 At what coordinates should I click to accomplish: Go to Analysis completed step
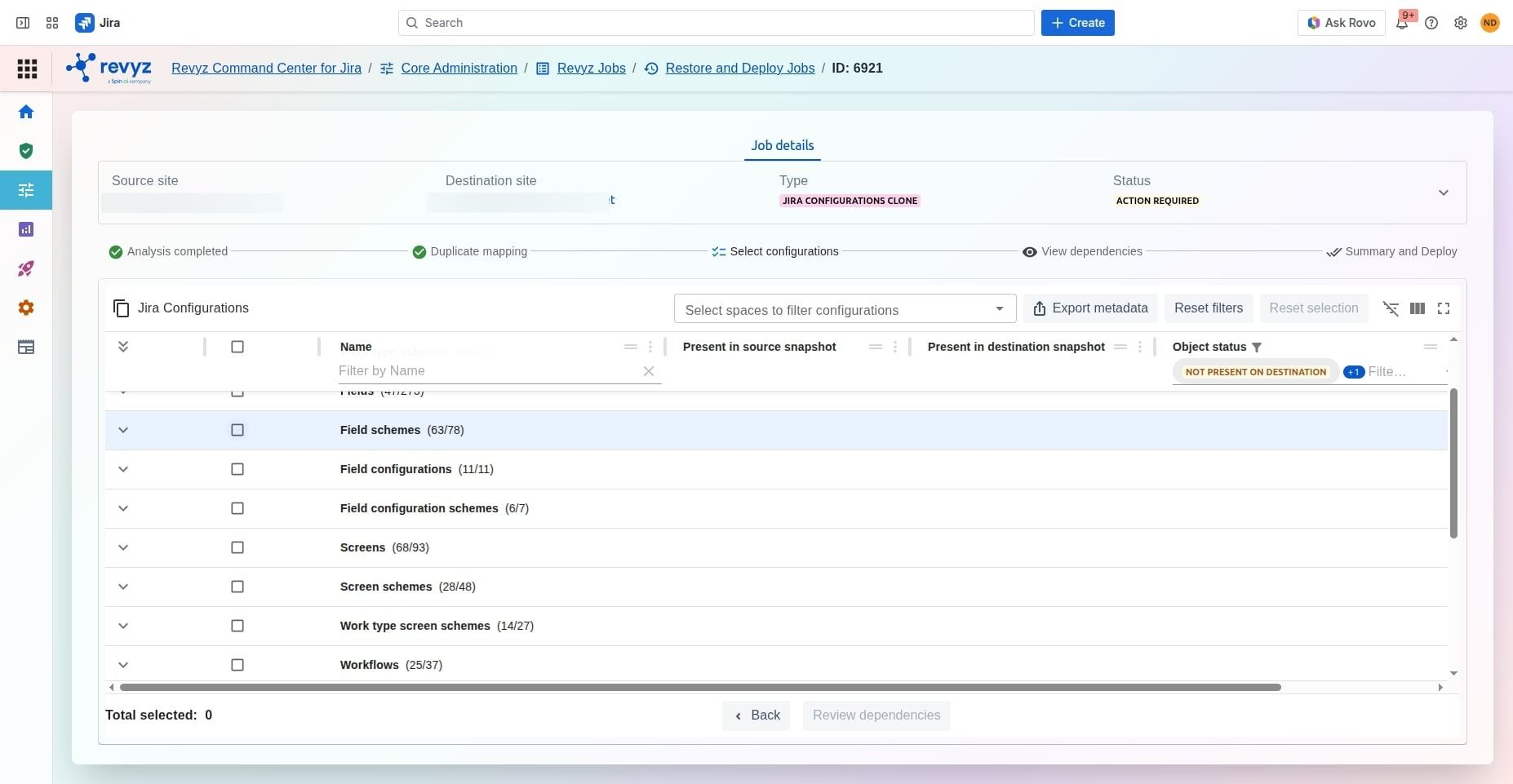[x=168, y=251]
